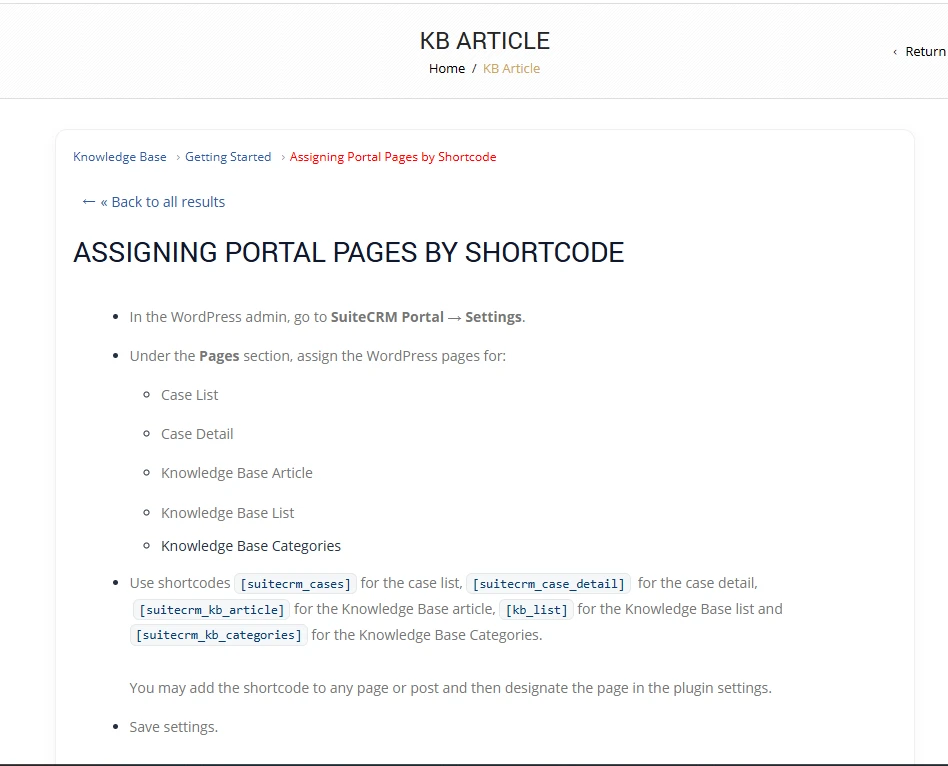
Task: Select the suitecrm_kb_categories shortcode snippet
Action: tap(218, 634)
